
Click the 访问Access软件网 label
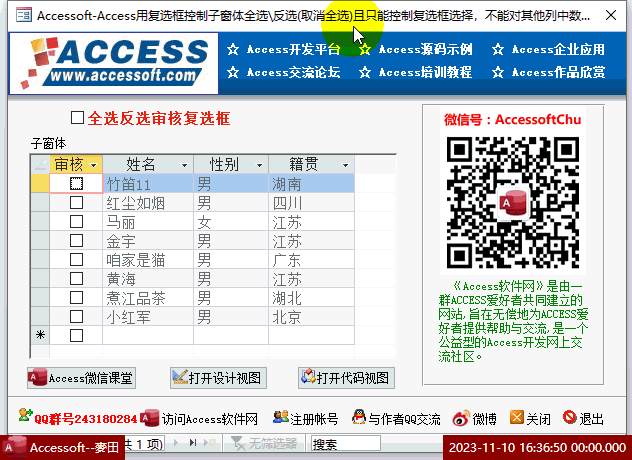coord(210,419)
